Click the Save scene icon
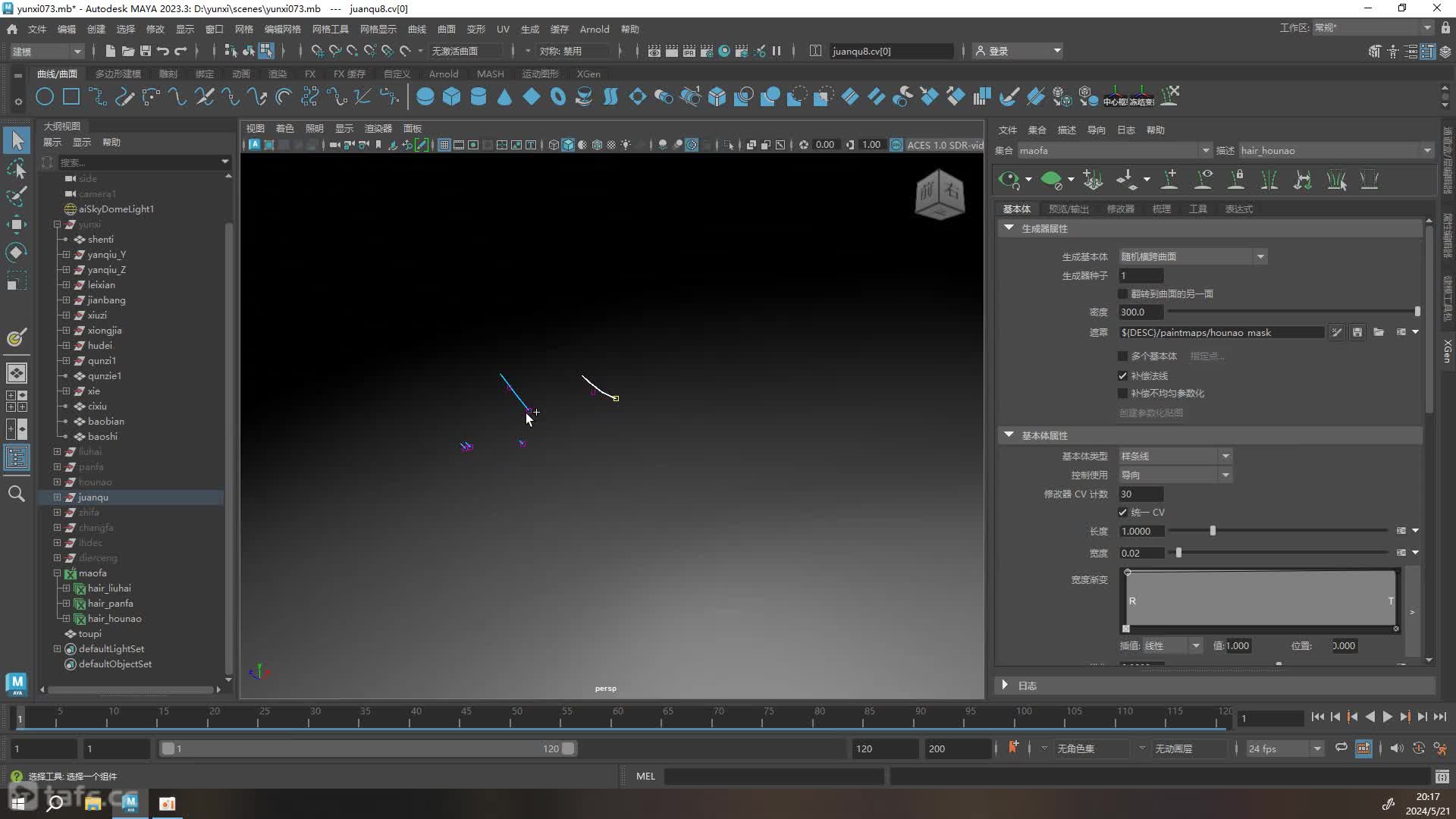Viewport: 1456px width, 819px height. coord(146,51)
